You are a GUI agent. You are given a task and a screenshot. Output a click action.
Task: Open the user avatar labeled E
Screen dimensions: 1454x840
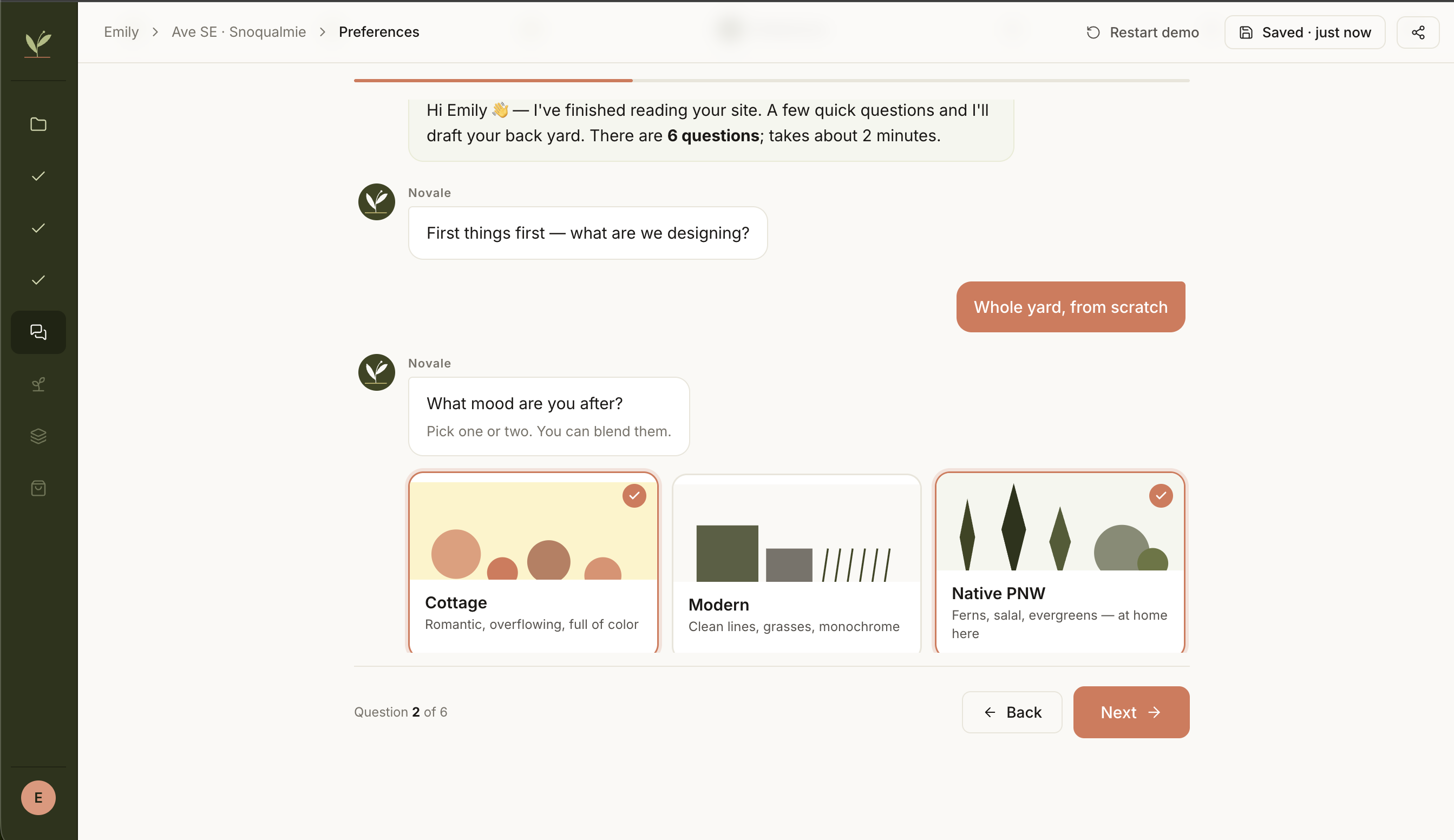click(x=38, y=797)
